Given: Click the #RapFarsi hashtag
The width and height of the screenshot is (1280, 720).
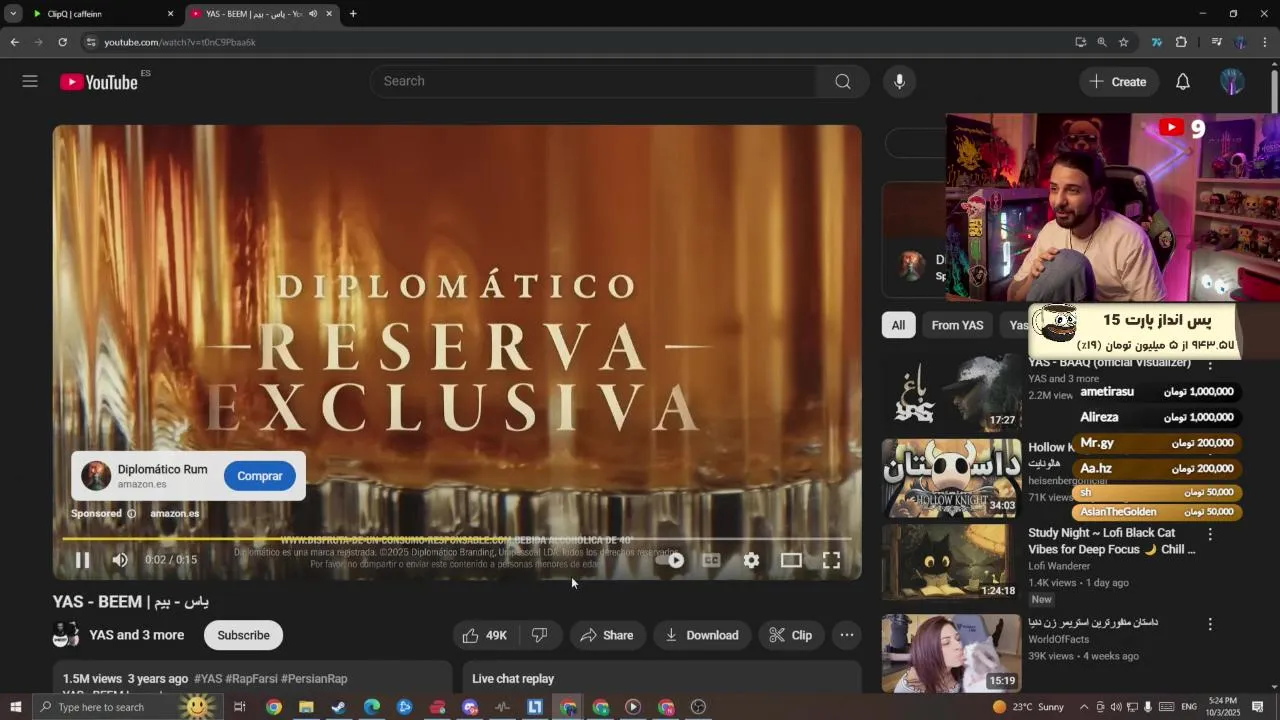Looking at the screenshot, I should [x=251, y=679].
